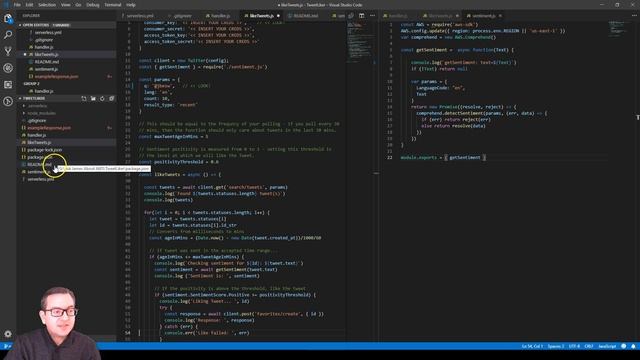This screenshot has height=360, width=640.
Task: Click the New File icon in TWEETLIKER header
Action: coord(84,98)
